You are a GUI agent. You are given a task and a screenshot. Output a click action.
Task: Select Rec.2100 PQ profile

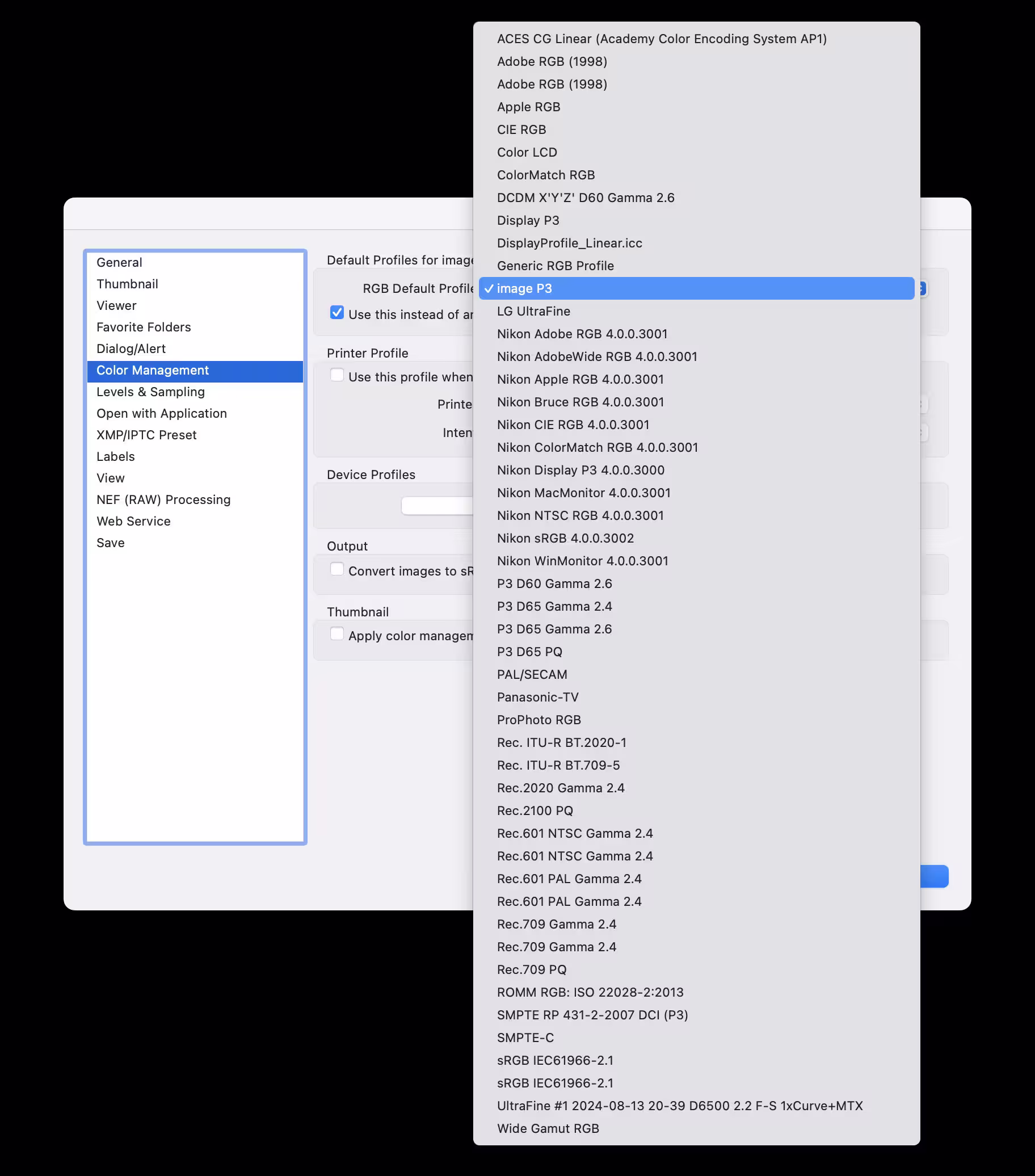[x=696, y=811]
